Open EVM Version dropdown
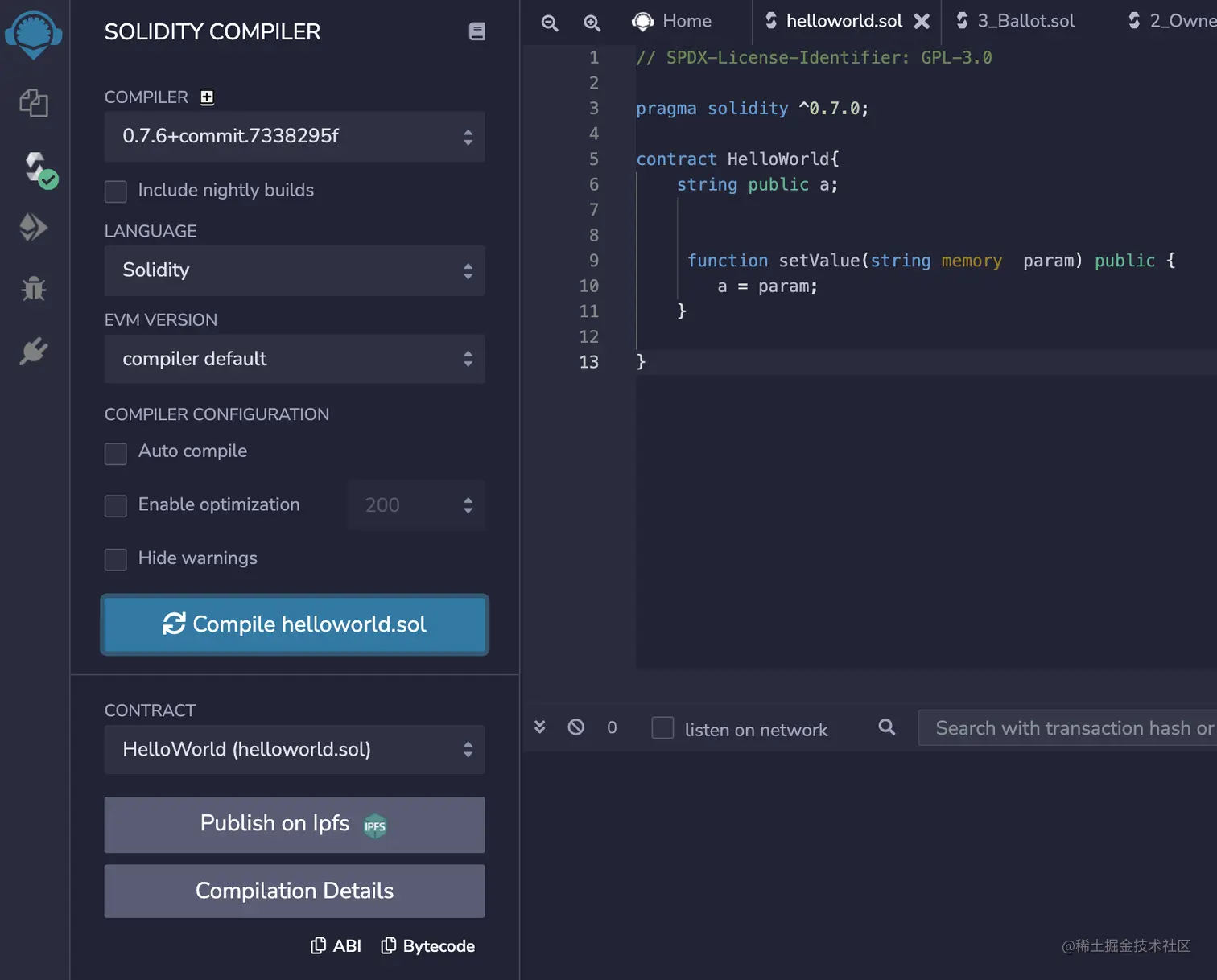This screenshot has width=1217, height=980. click(x=295, y=359)
